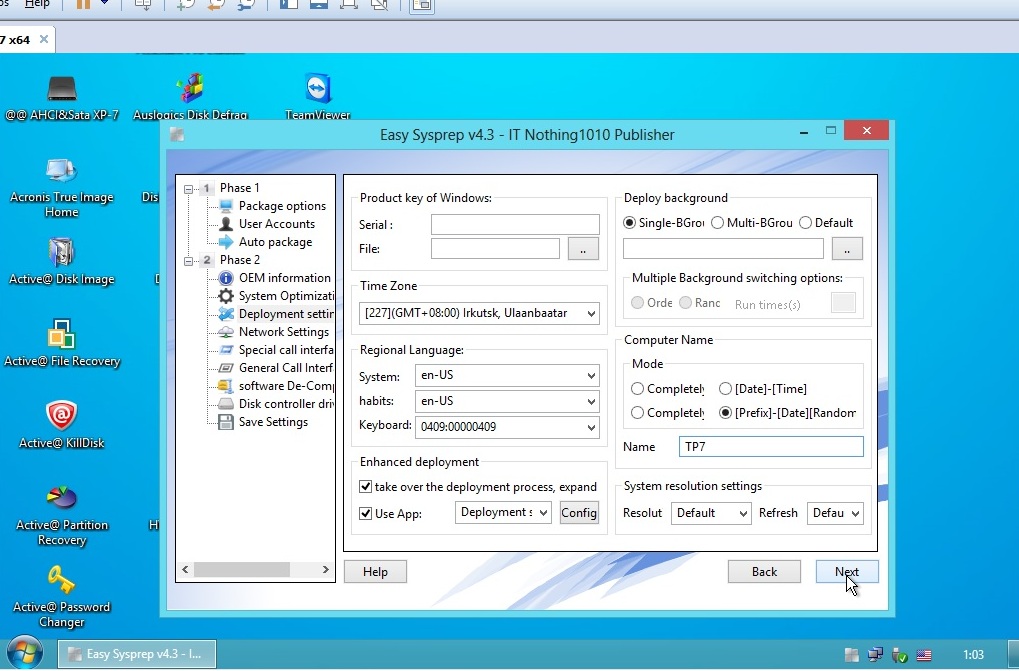Click the Next button

pos(847,572)
